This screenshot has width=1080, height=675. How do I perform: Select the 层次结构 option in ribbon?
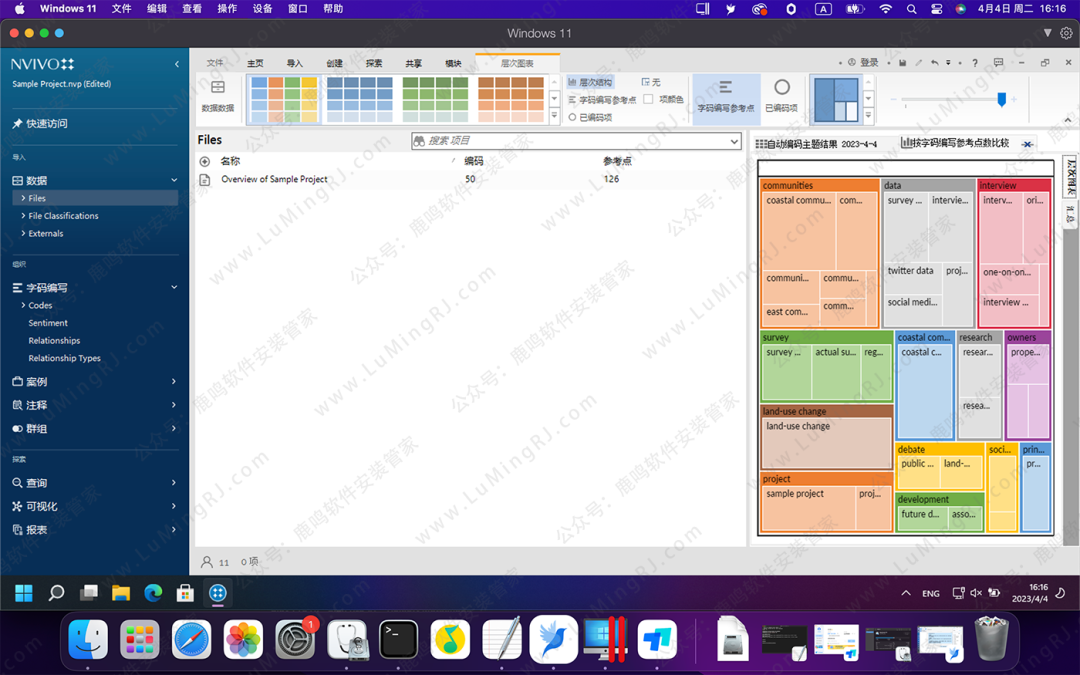click(x=590, y=82)
